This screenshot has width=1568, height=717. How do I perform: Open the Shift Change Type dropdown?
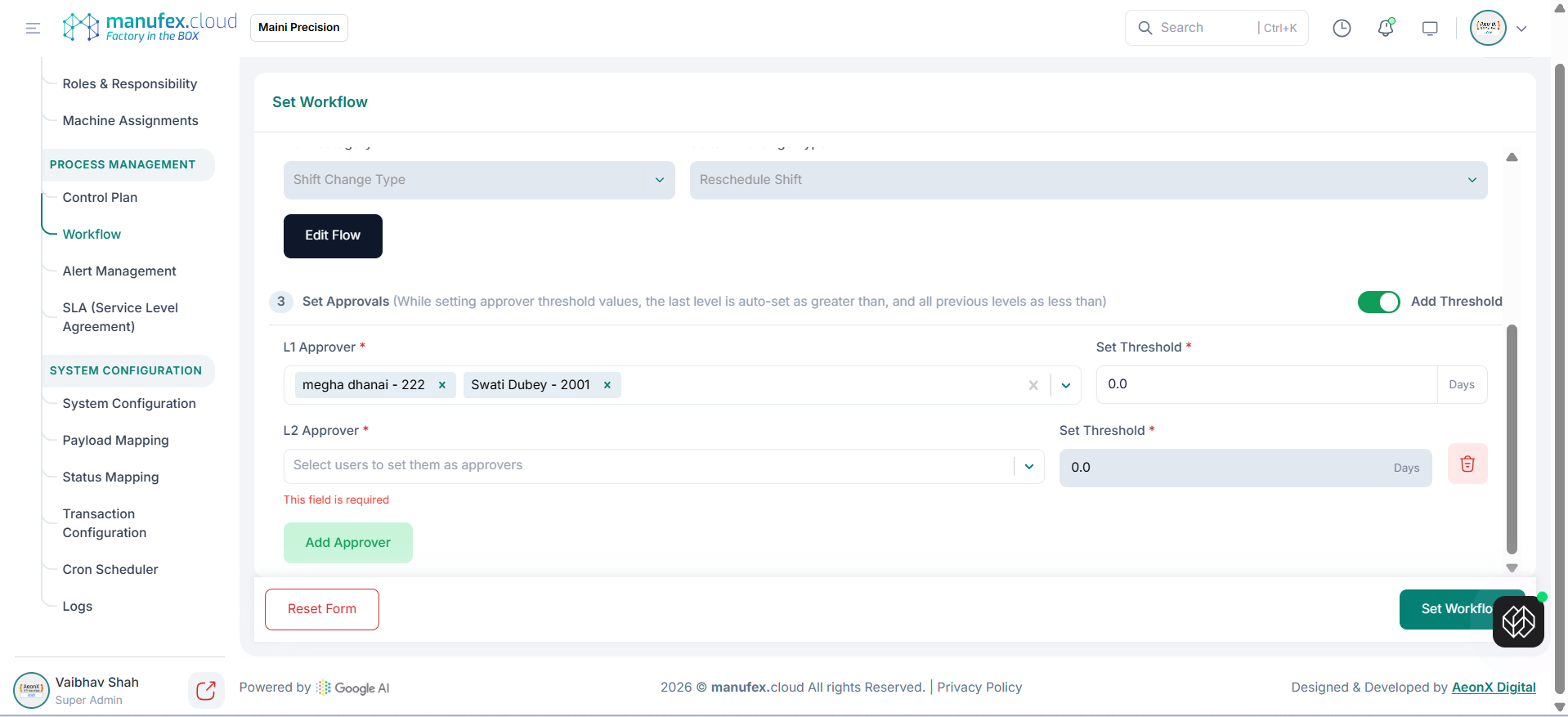tap(479, 180)
